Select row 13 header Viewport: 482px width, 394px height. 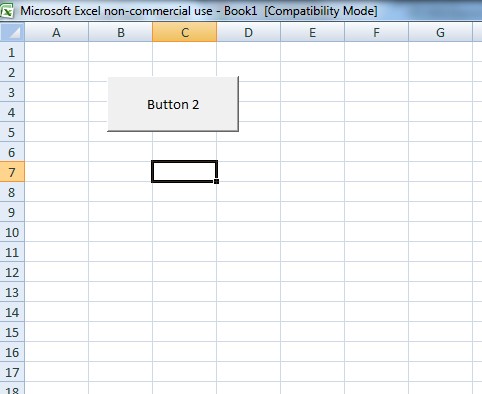(x=12, y=292)
